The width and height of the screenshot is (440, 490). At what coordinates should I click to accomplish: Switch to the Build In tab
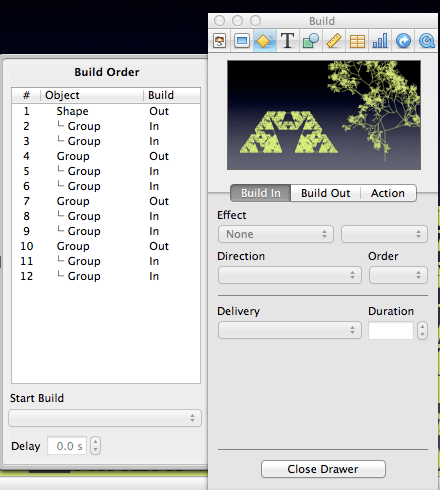[261, 193]
